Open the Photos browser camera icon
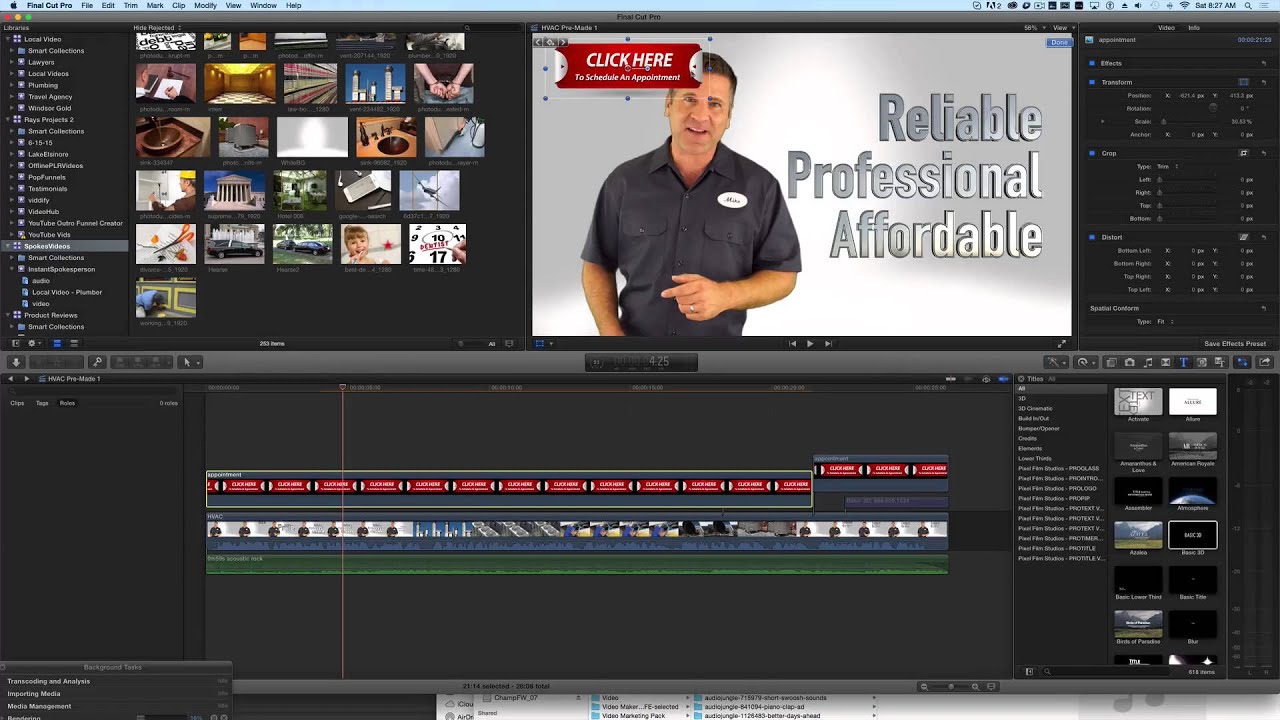This screenshot has height=720, width=1280. [x=1129, y=362]
